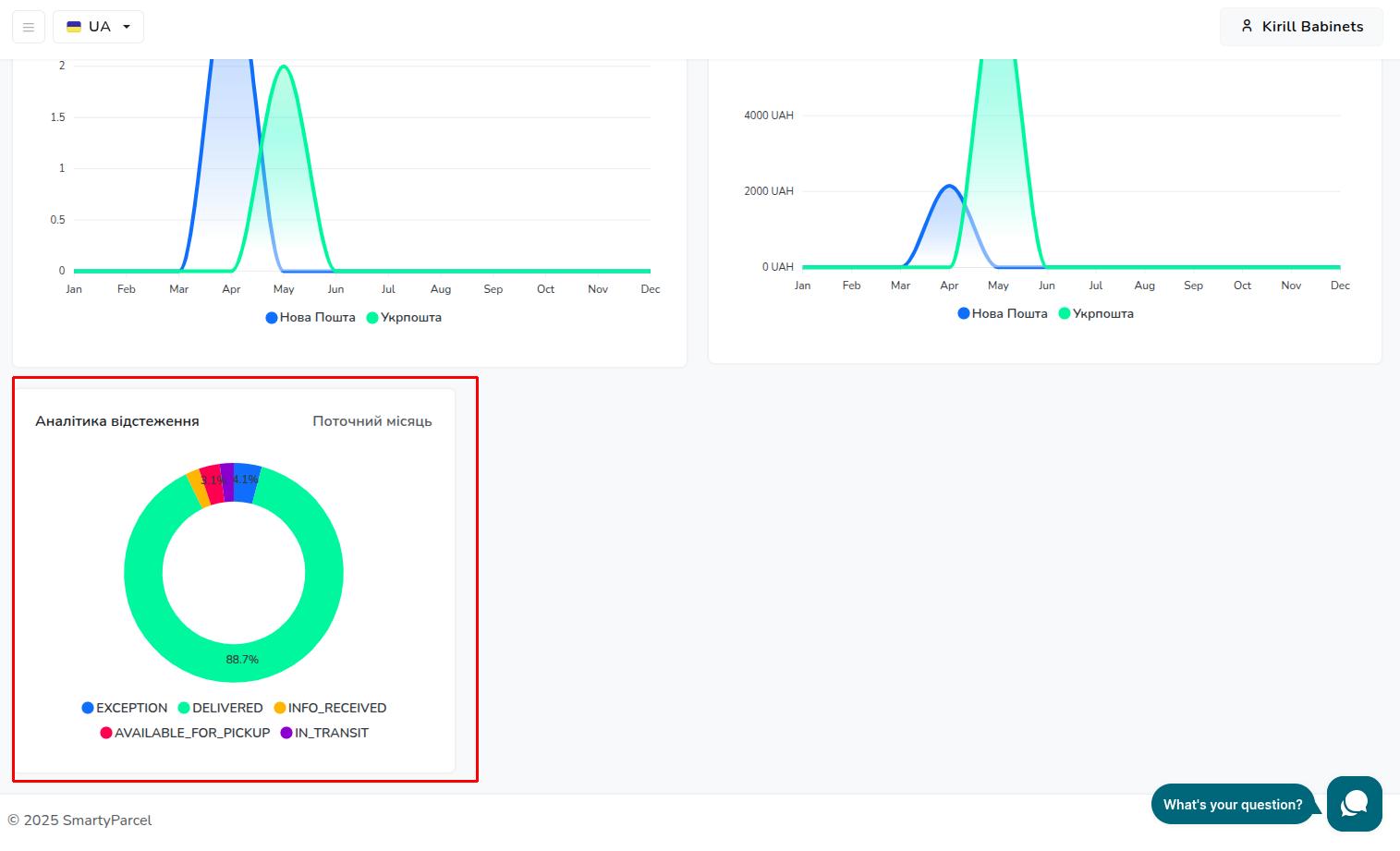
Task: Hide Нова Пошта series in UAH chart
Action: click(x=1003, y=314)
